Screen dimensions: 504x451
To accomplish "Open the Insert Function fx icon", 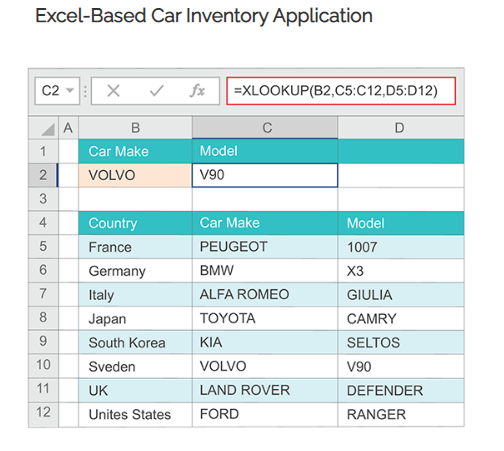I will [x=197, y=91].
